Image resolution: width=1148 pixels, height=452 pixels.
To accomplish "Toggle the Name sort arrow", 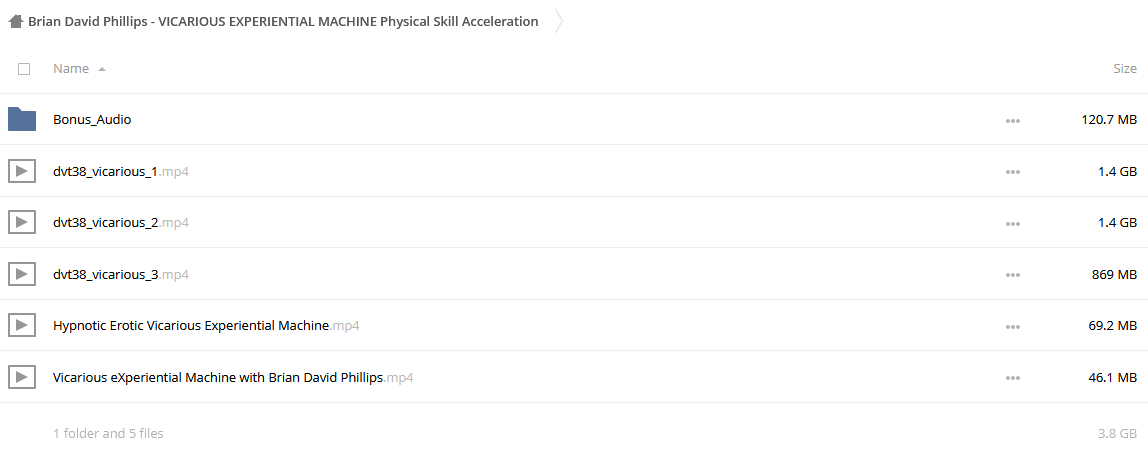I will coord(102,69).
